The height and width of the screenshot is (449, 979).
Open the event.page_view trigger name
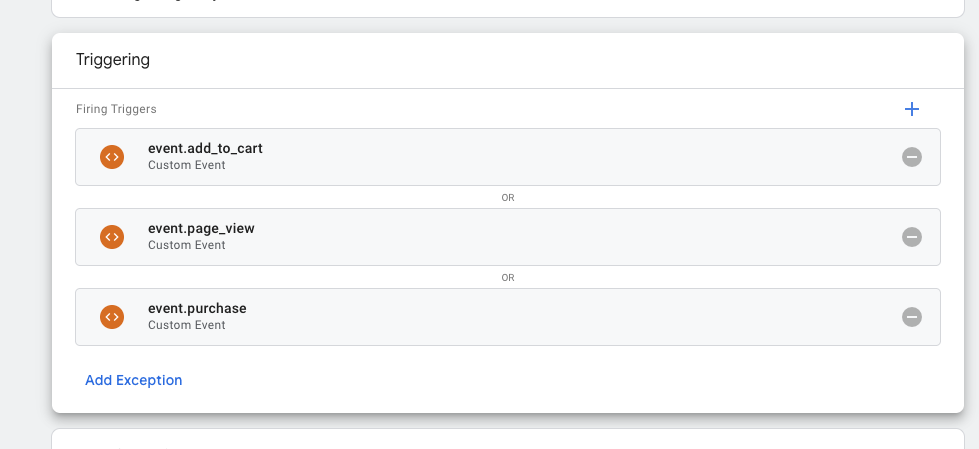[x=201, y=229]
